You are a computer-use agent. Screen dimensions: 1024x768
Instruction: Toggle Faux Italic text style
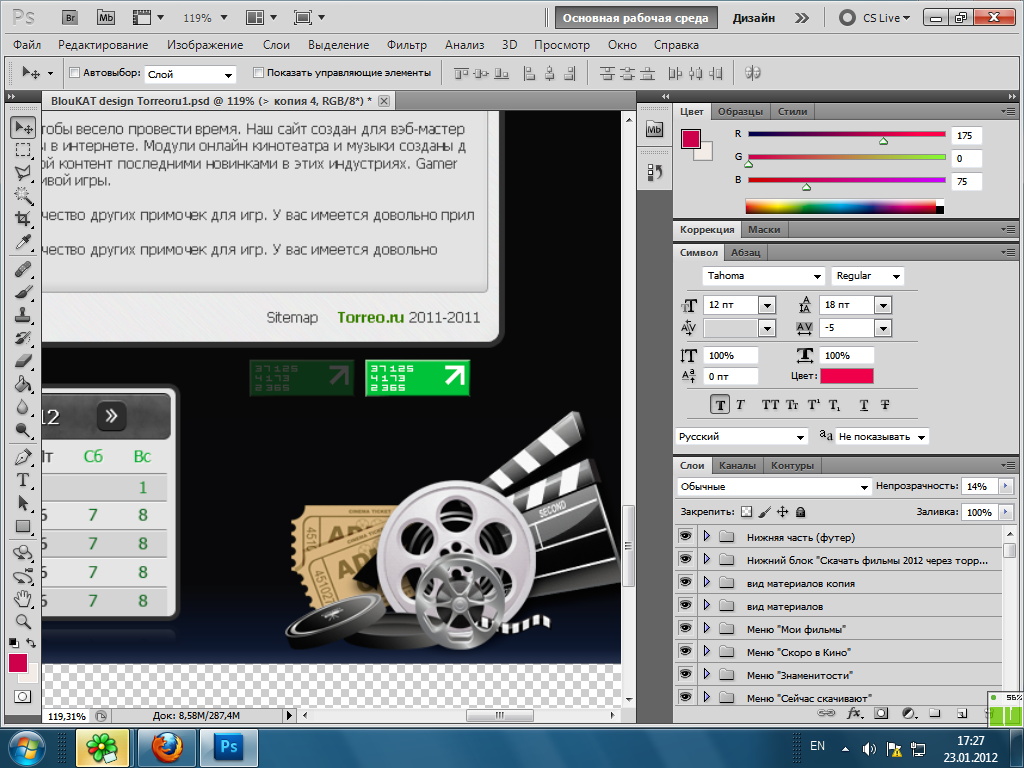pos(740,405)
